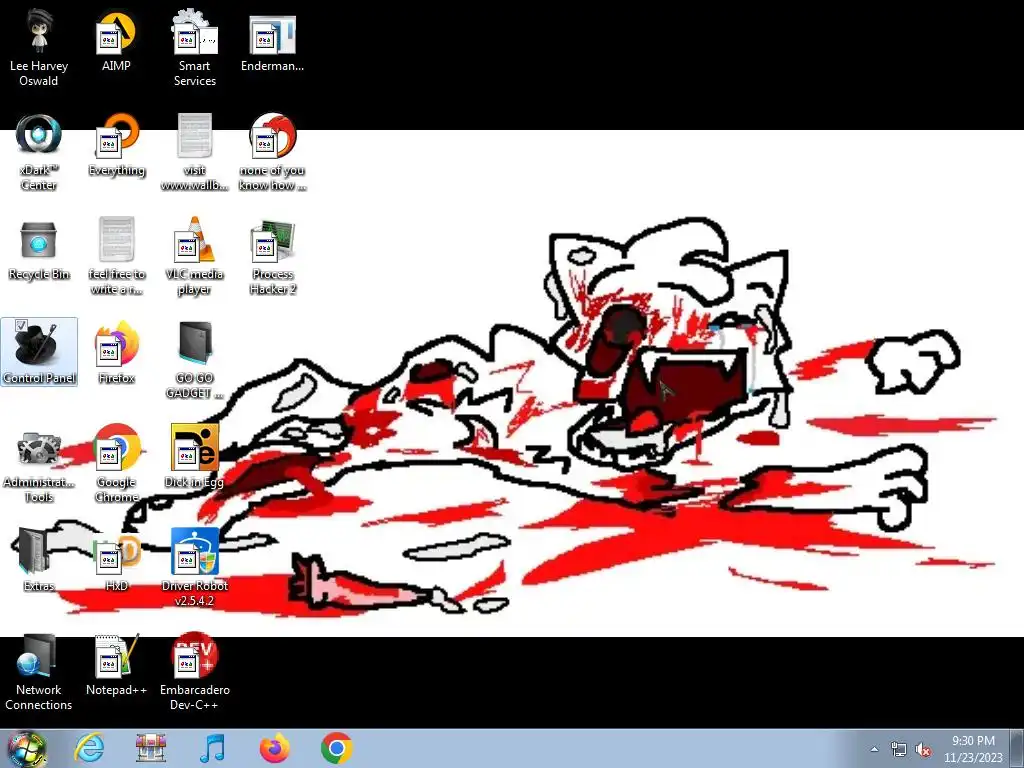
Task: Select the Process Hacker 2 shortcut
Action: tap(272, 257)
